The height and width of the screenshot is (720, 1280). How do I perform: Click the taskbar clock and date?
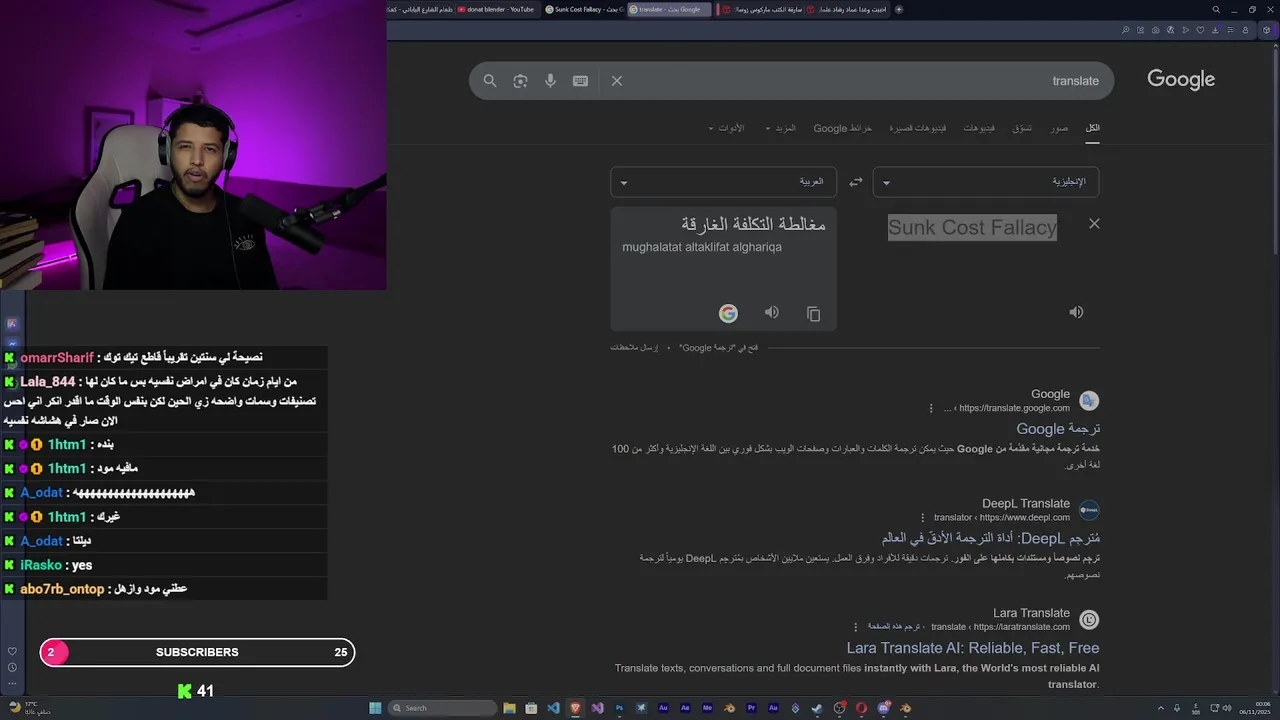tap(1255, 708)
